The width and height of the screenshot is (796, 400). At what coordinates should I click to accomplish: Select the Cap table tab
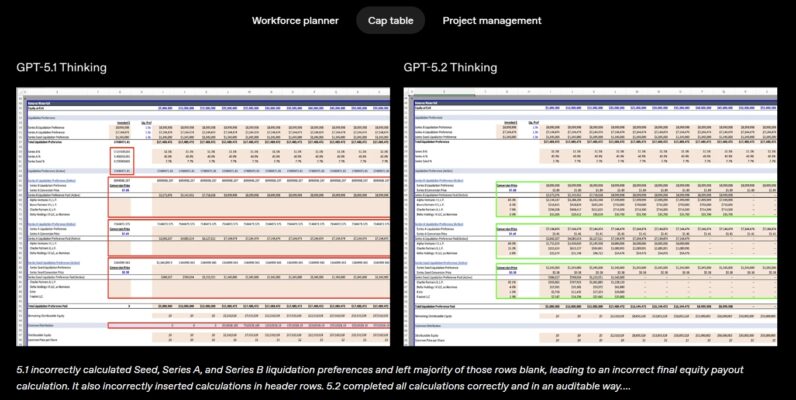tap(390, 20)
